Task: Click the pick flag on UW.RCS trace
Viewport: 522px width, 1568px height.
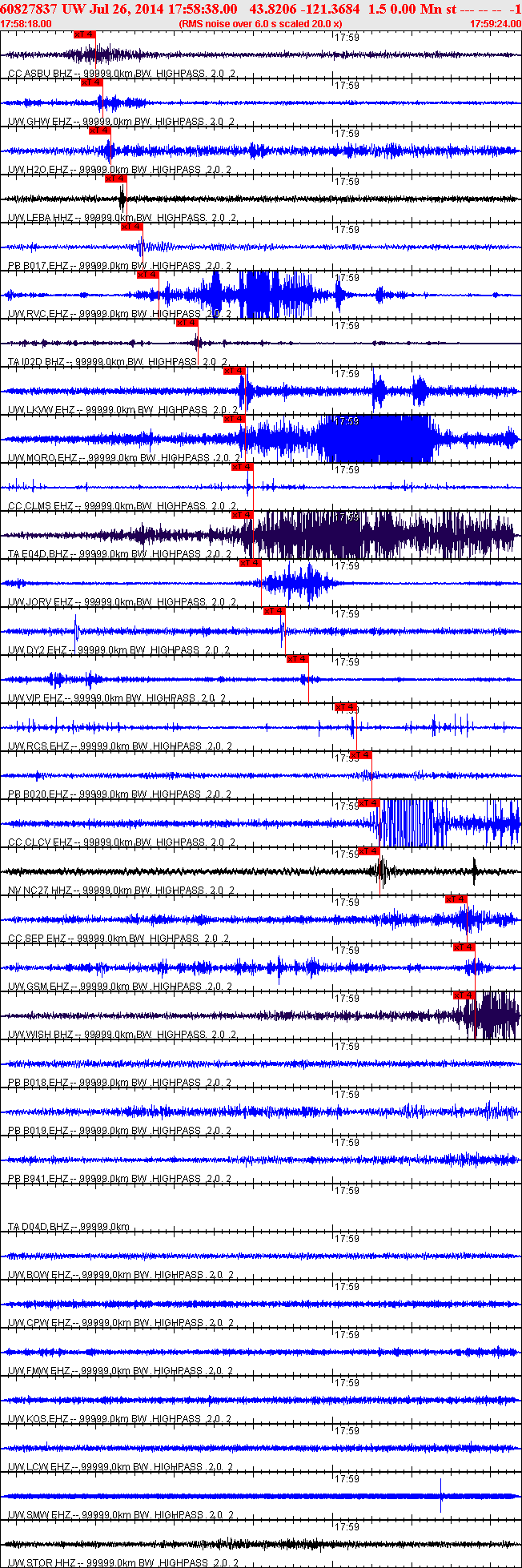Action: click(345, 707)
